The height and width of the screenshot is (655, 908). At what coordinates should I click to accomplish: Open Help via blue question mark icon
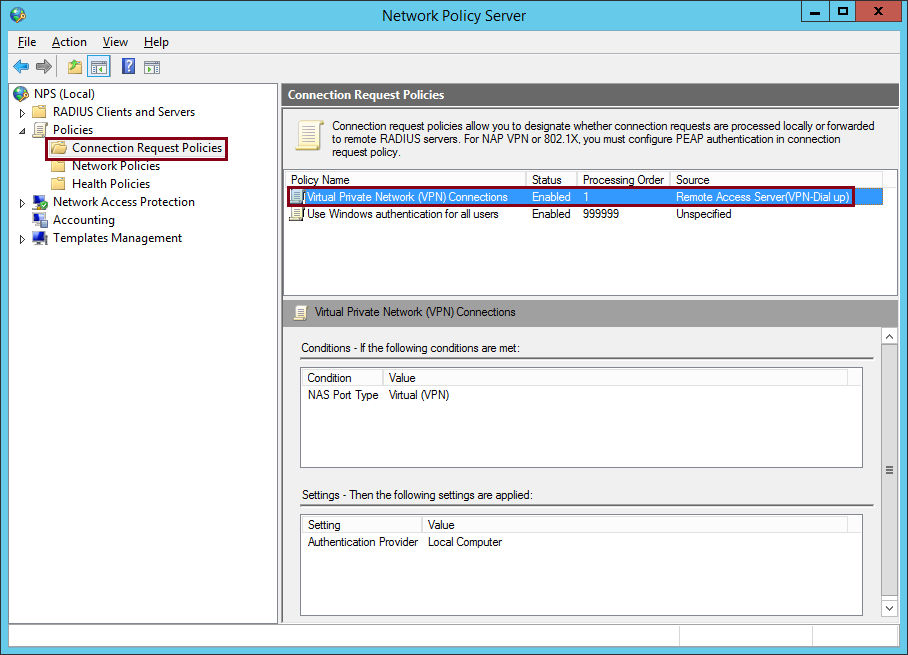pyautogui.click(x=128, y=67)
